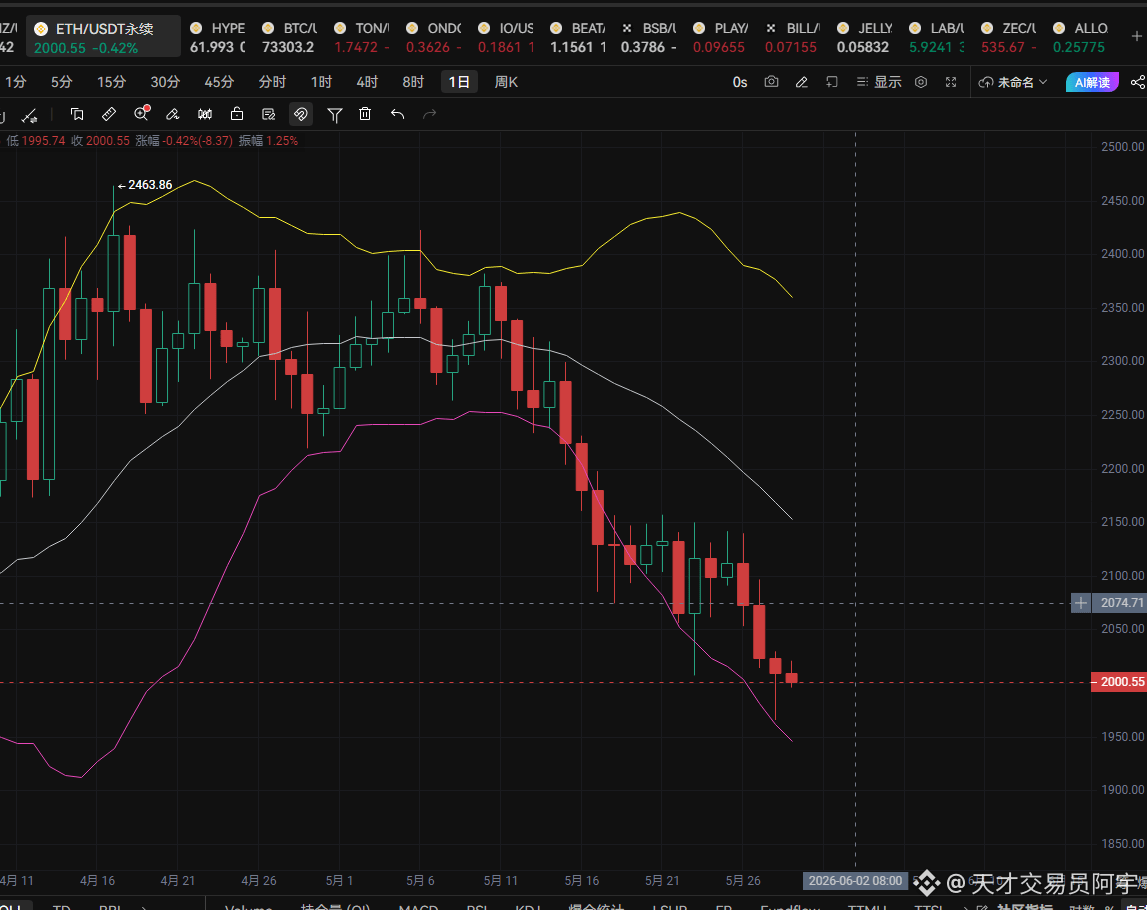Open the HYPE ticker tab

tap(217, 37)
